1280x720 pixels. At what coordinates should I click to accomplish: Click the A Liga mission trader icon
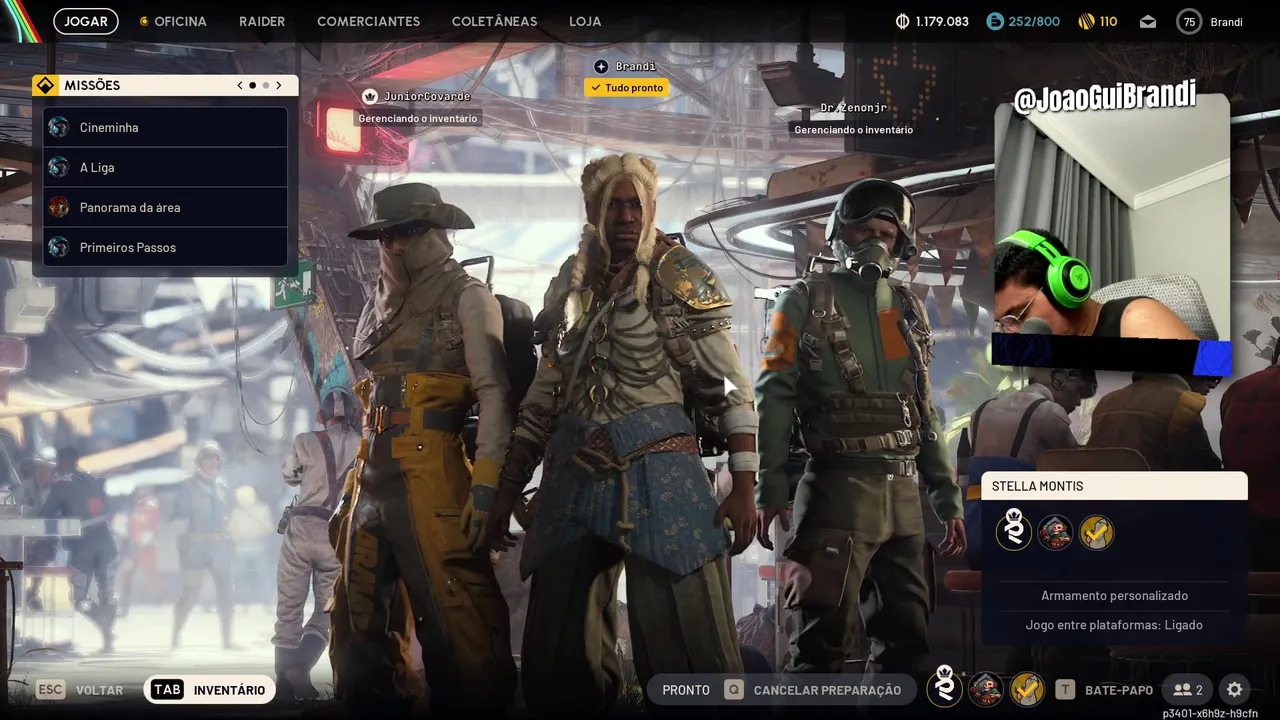59,167
